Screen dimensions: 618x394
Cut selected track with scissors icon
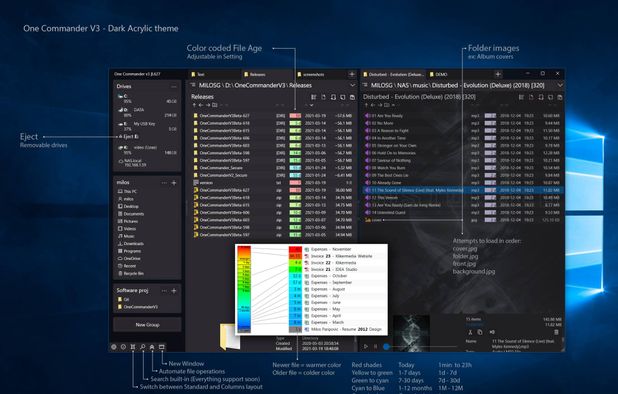tap(470, 332)
